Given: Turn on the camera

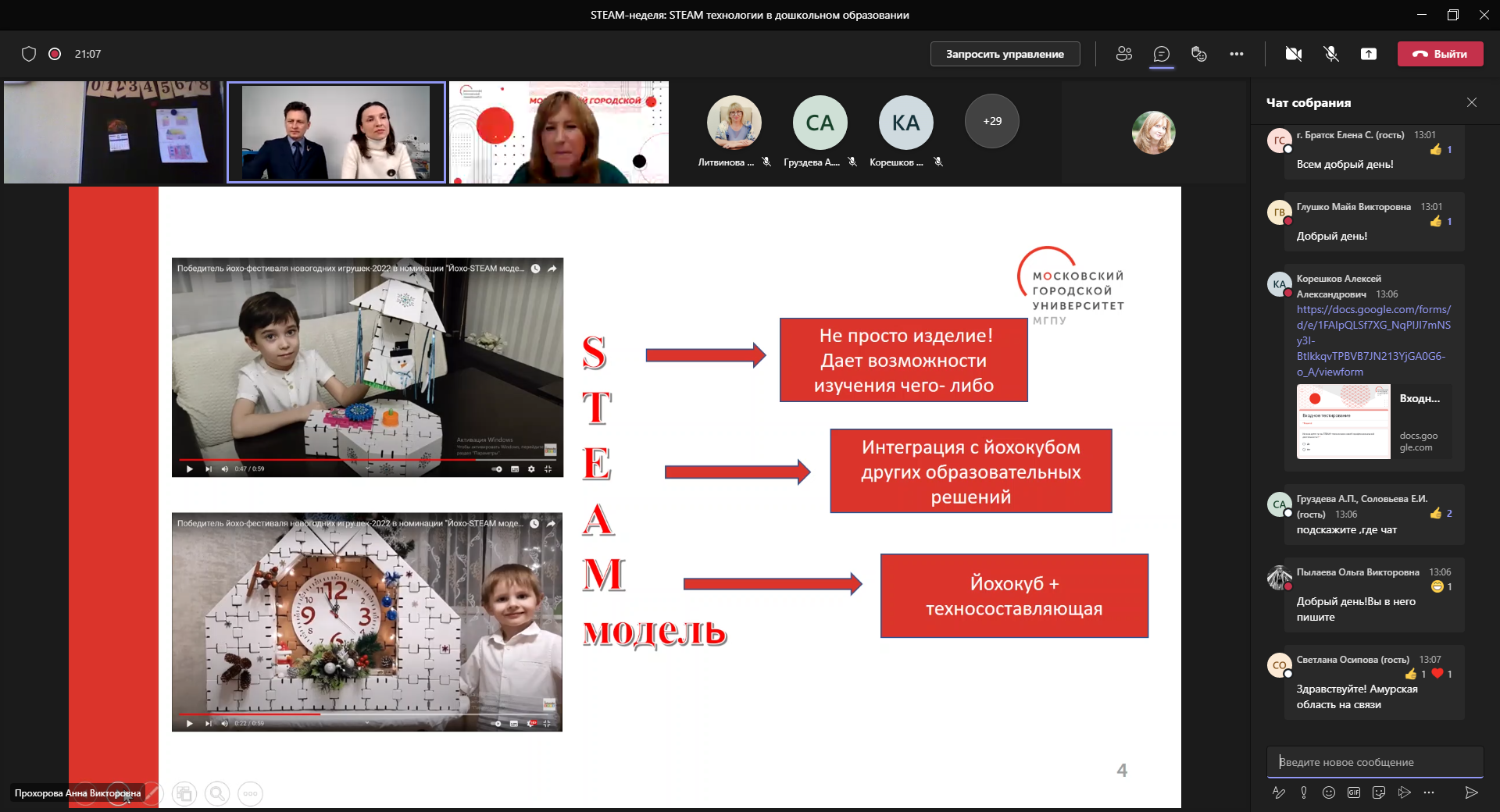Looking at the screenshot, I should pyautogui.click(x=1294, y=54).
